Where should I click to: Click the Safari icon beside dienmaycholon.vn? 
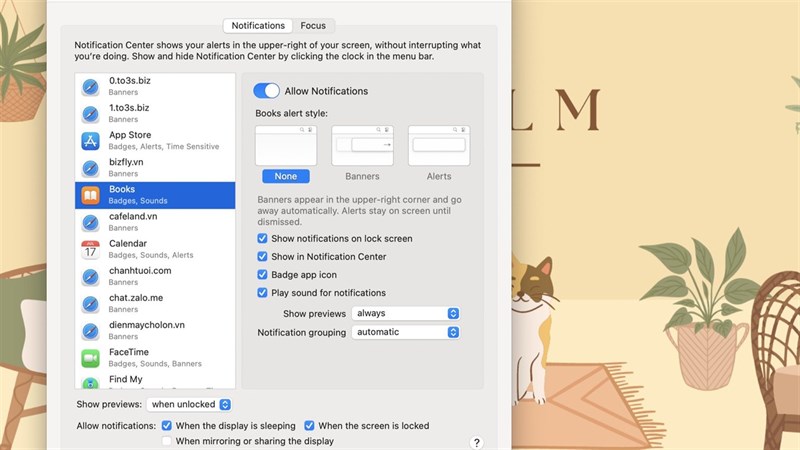tap(90, 331)
